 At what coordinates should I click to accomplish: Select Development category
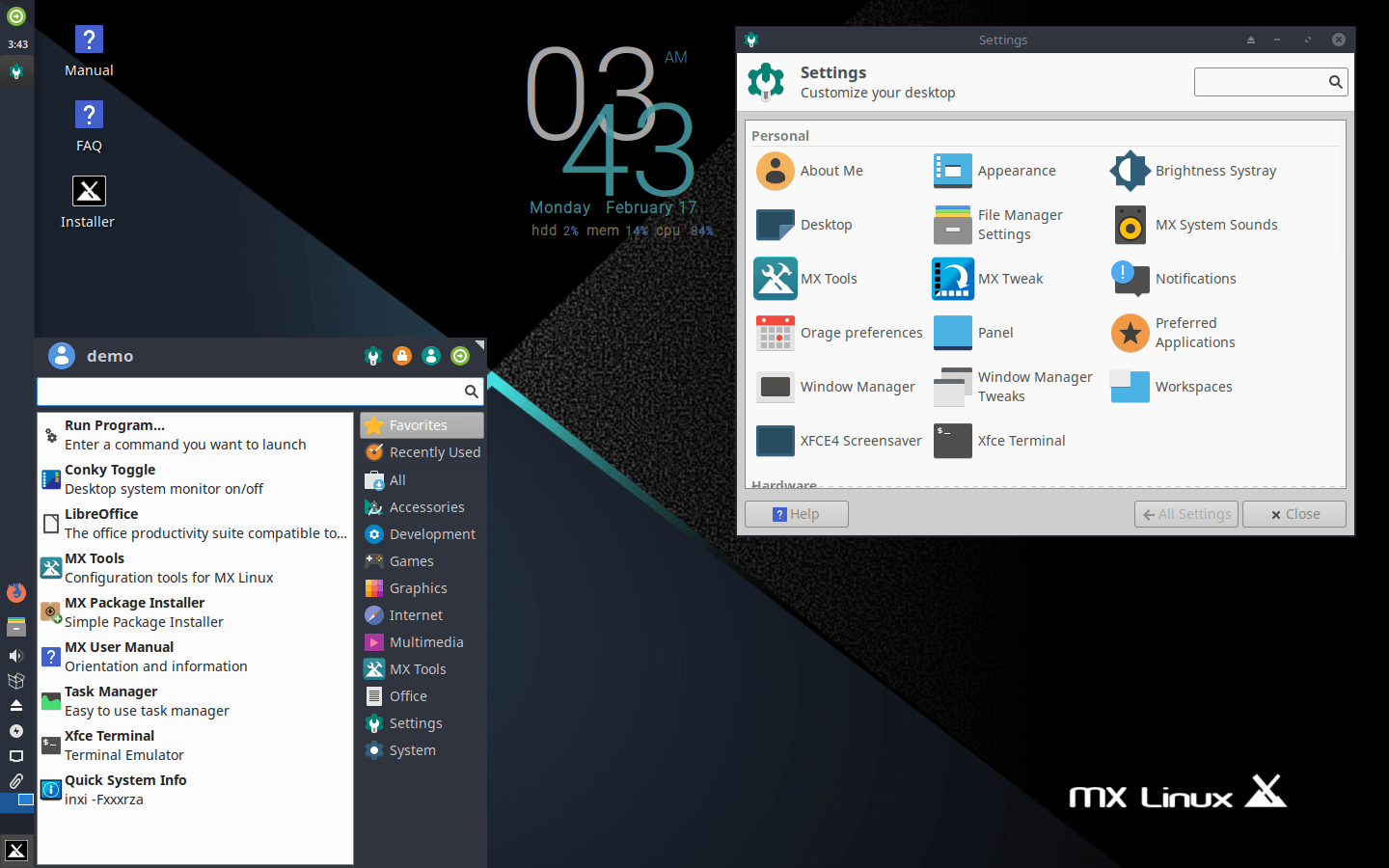tap(422, 533)
